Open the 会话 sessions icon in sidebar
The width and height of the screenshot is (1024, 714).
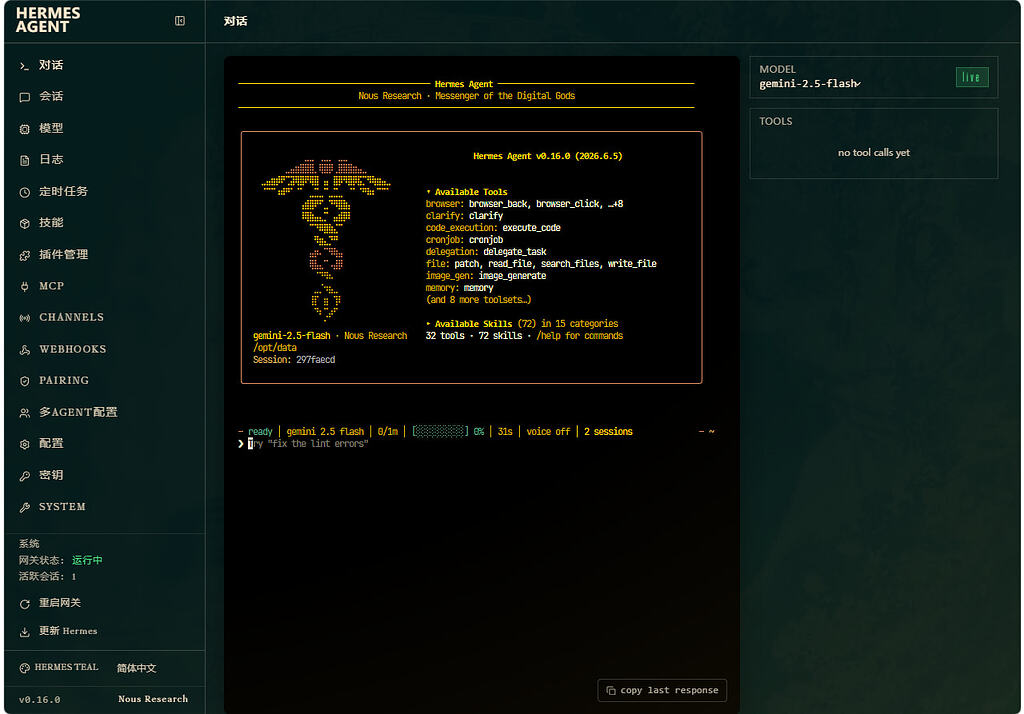(25, 97)
